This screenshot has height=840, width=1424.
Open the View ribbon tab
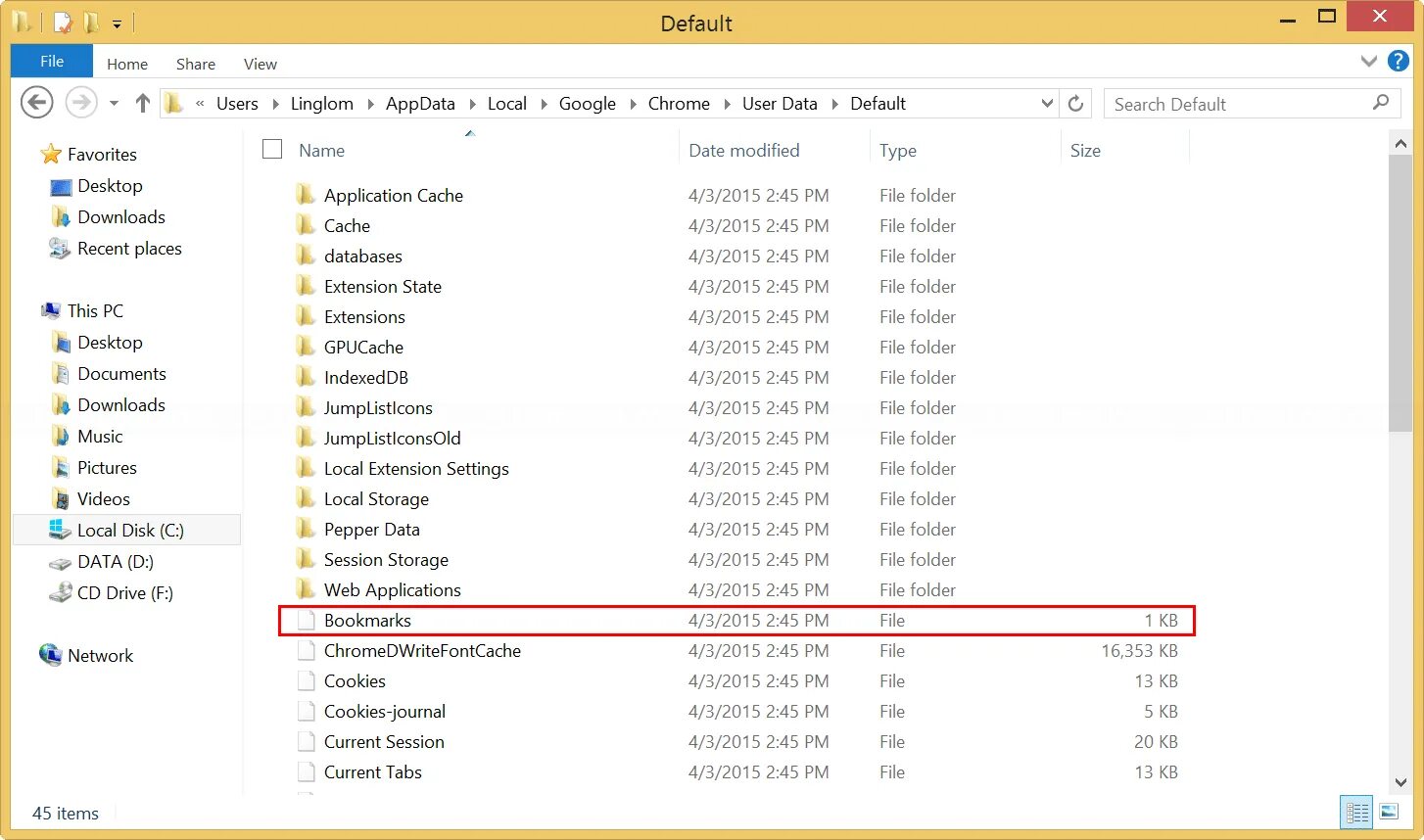pyautogui.click(x=261, y=64)
